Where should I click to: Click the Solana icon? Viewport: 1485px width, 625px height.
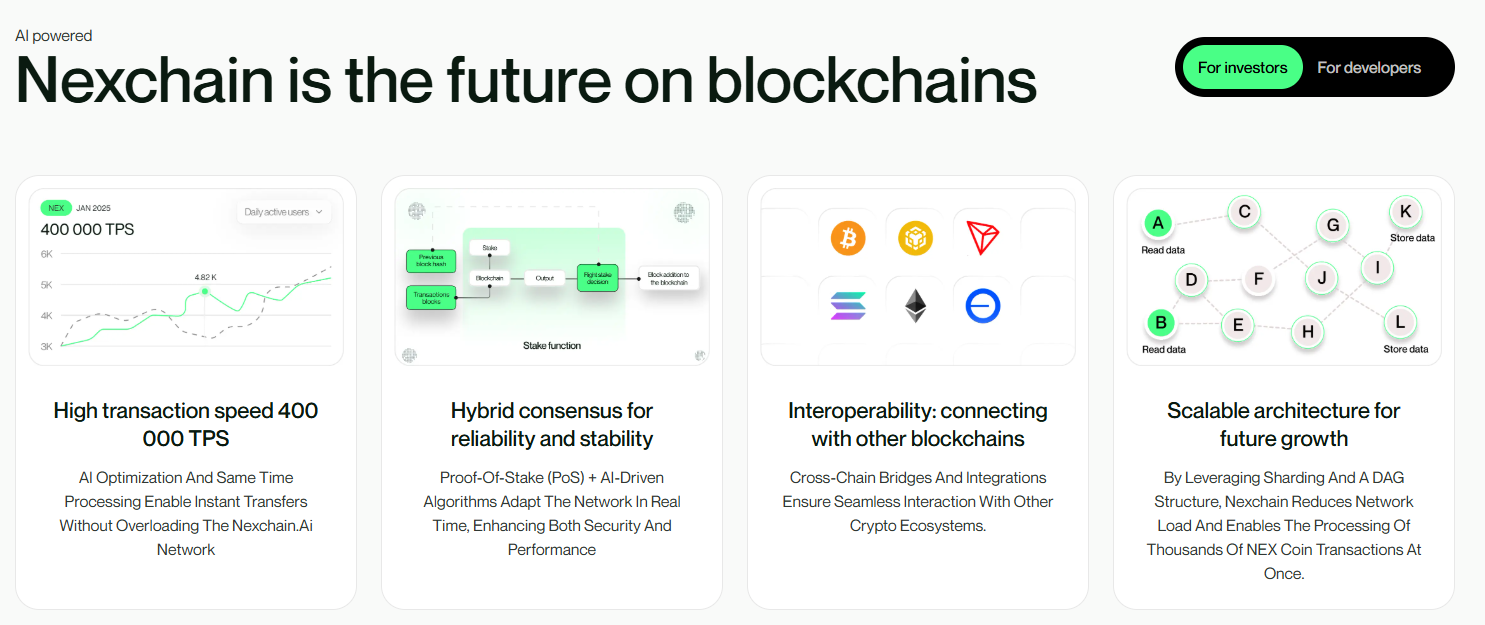coord(846,305)
